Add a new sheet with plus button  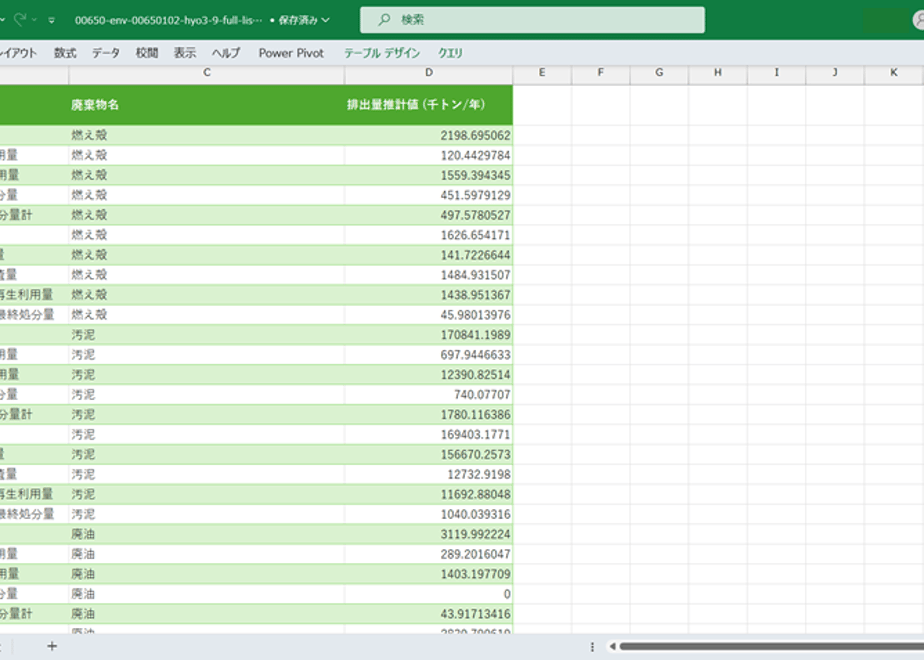point(52,646)
